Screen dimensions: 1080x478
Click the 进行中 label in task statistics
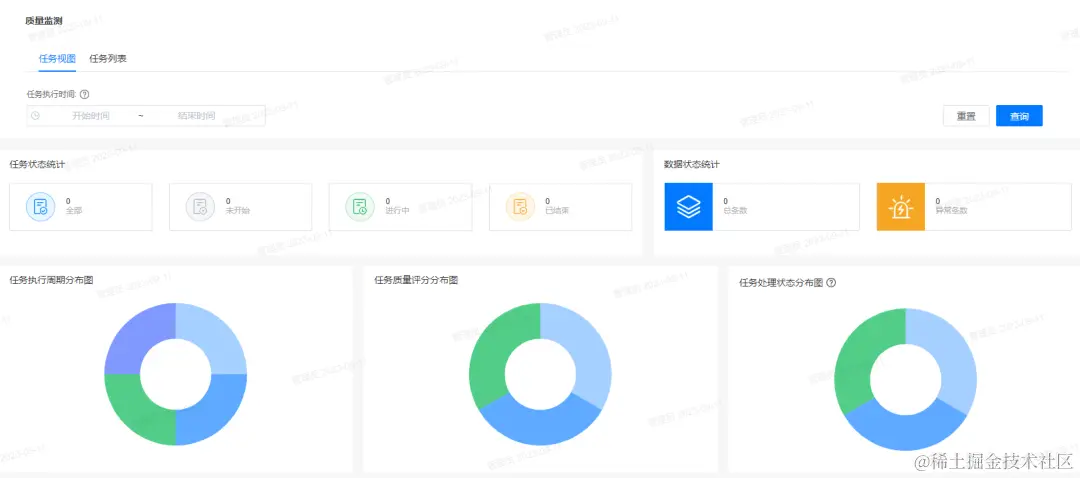[397, 211]
